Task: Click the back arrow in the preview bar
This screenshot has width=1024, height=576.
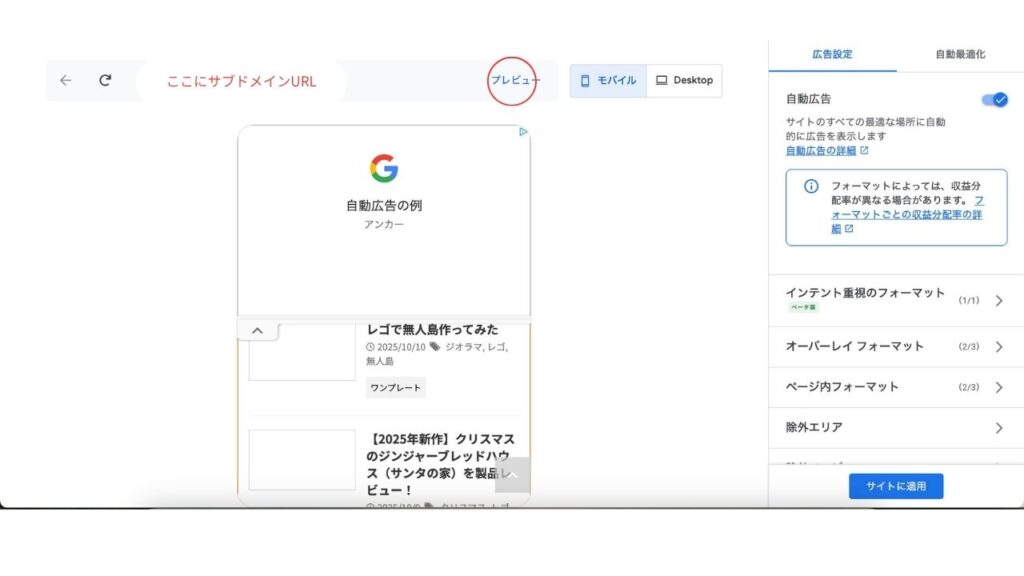Action: coord(66,81)
